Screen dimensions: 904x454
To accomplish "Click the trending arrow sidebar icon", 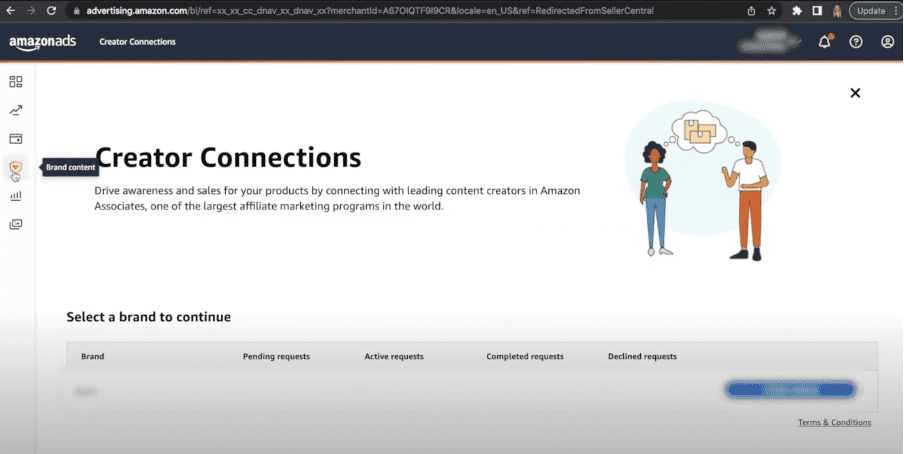I will 15,110.
